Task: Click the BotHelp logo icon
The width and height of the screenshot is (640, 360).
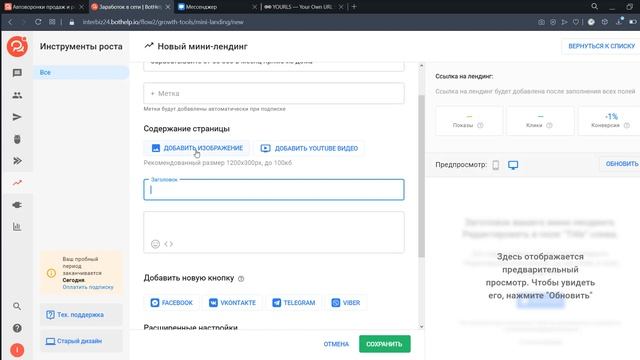Action: (x=17, y=46)
